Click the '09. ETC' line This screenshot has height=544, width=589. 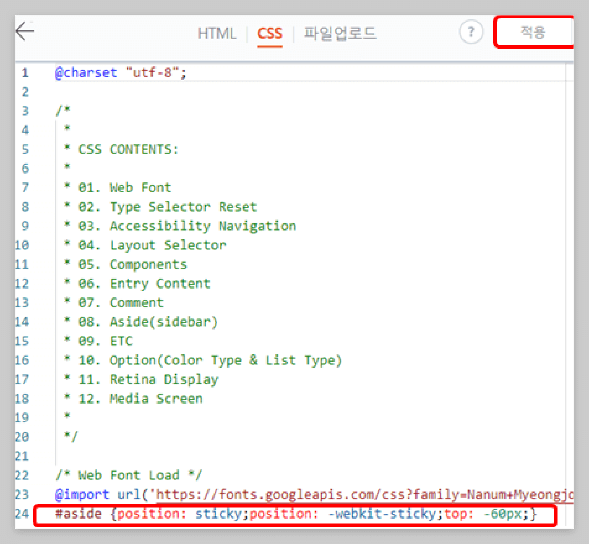coord(98,341)
